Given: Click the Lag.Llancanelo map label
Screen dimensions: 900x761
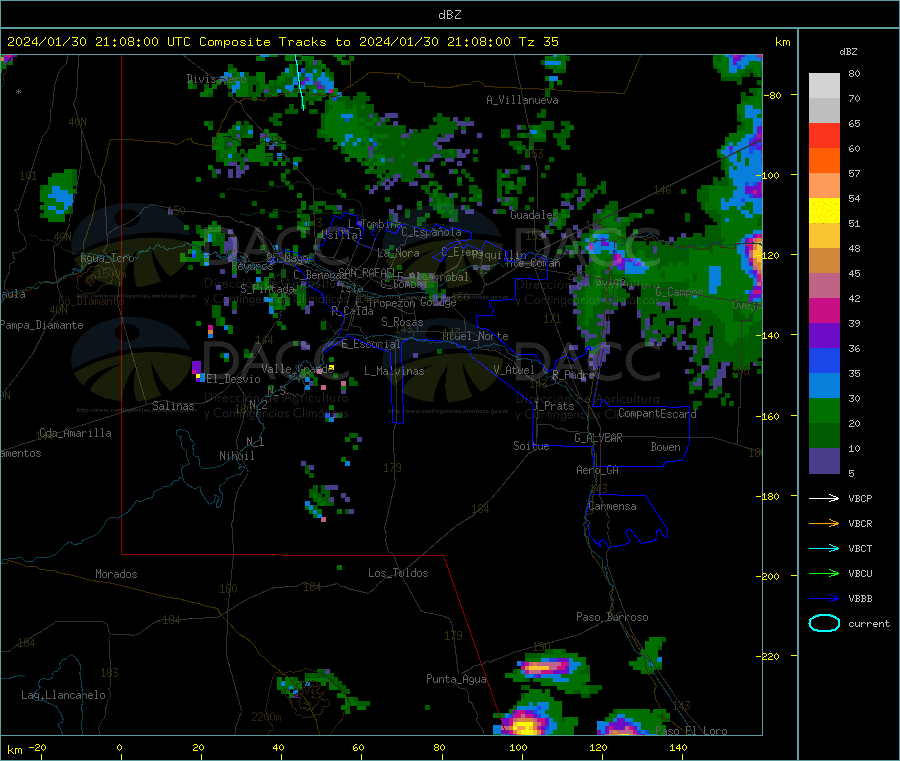Looking at the screenshot, I should (x=63, y=695).
